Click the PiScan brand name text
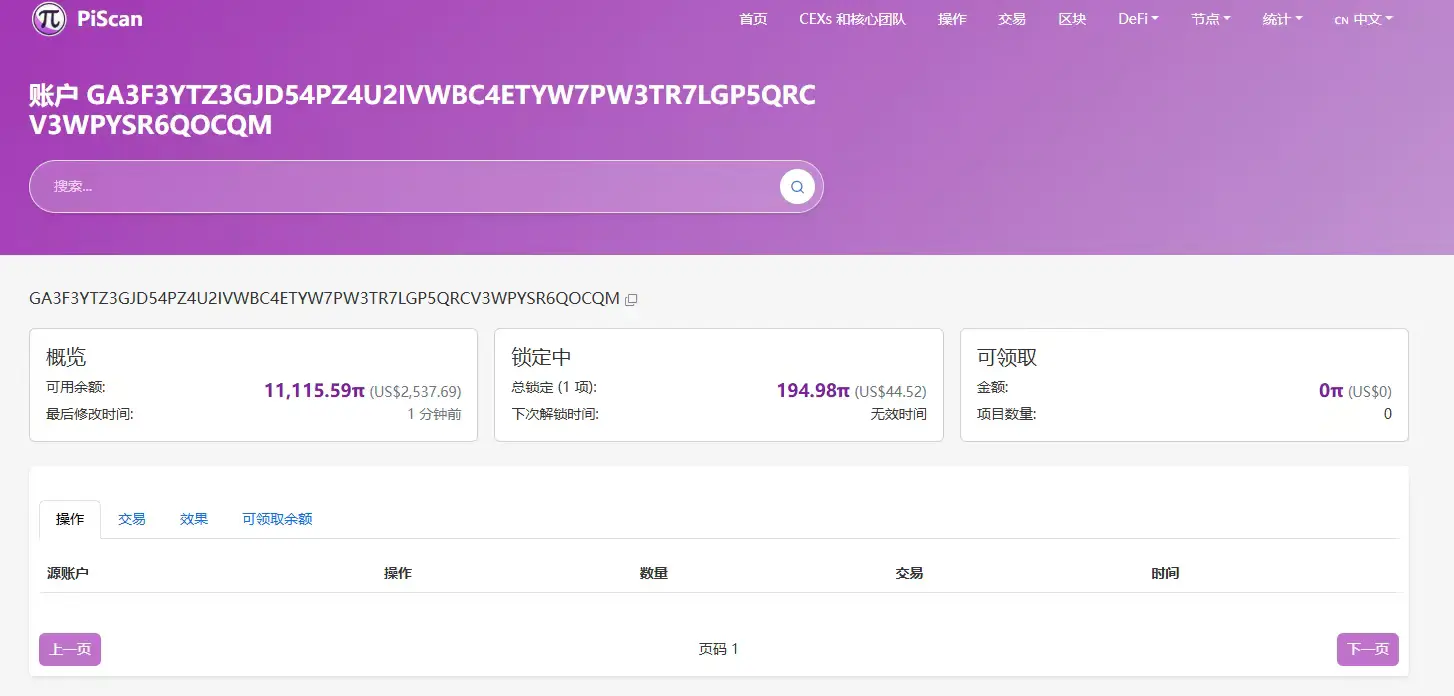1454x696 pixels. tap(110, 18)
